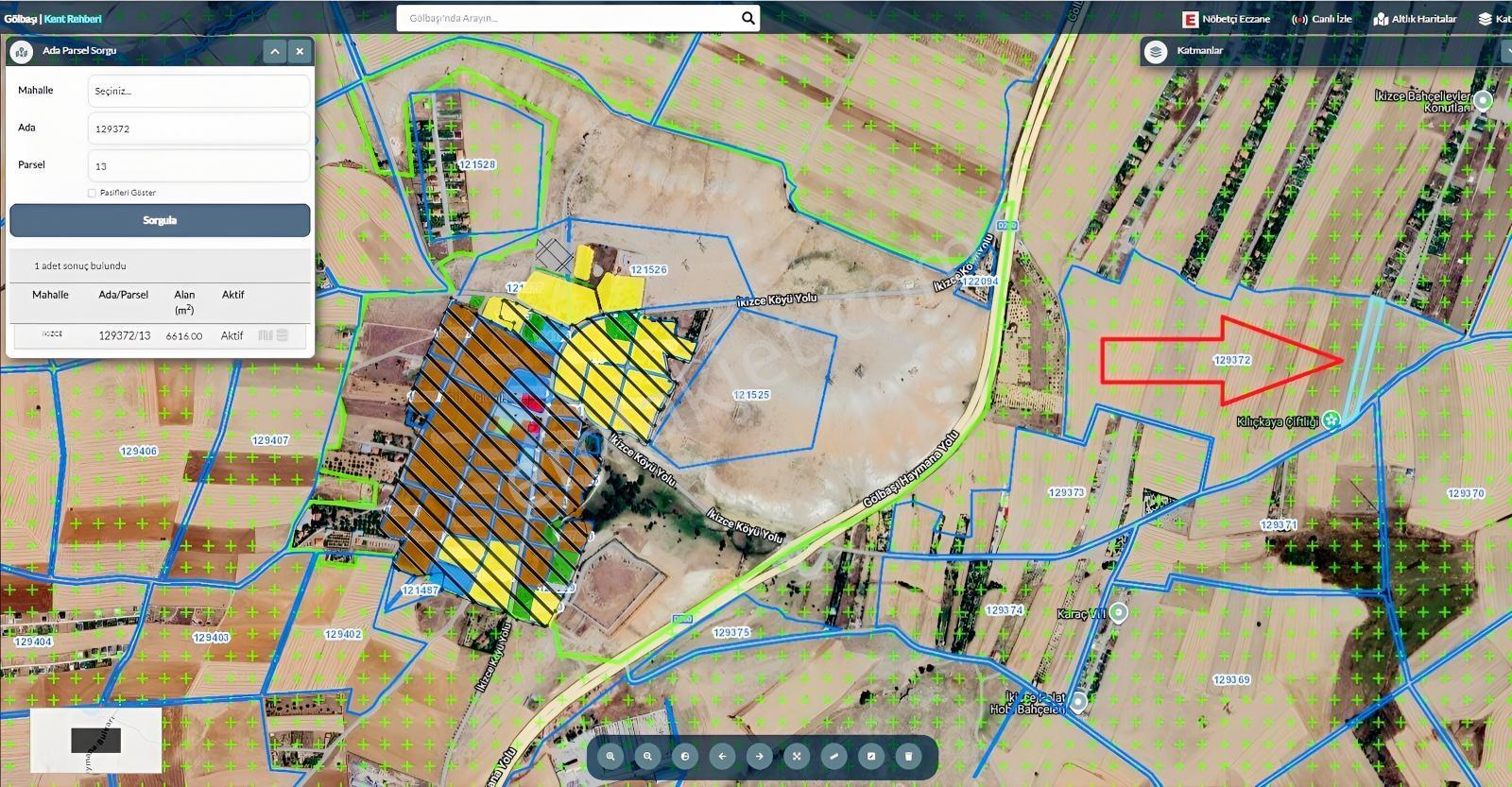
Task: Click the map icon in result row
Action: (x=266, y=335)
